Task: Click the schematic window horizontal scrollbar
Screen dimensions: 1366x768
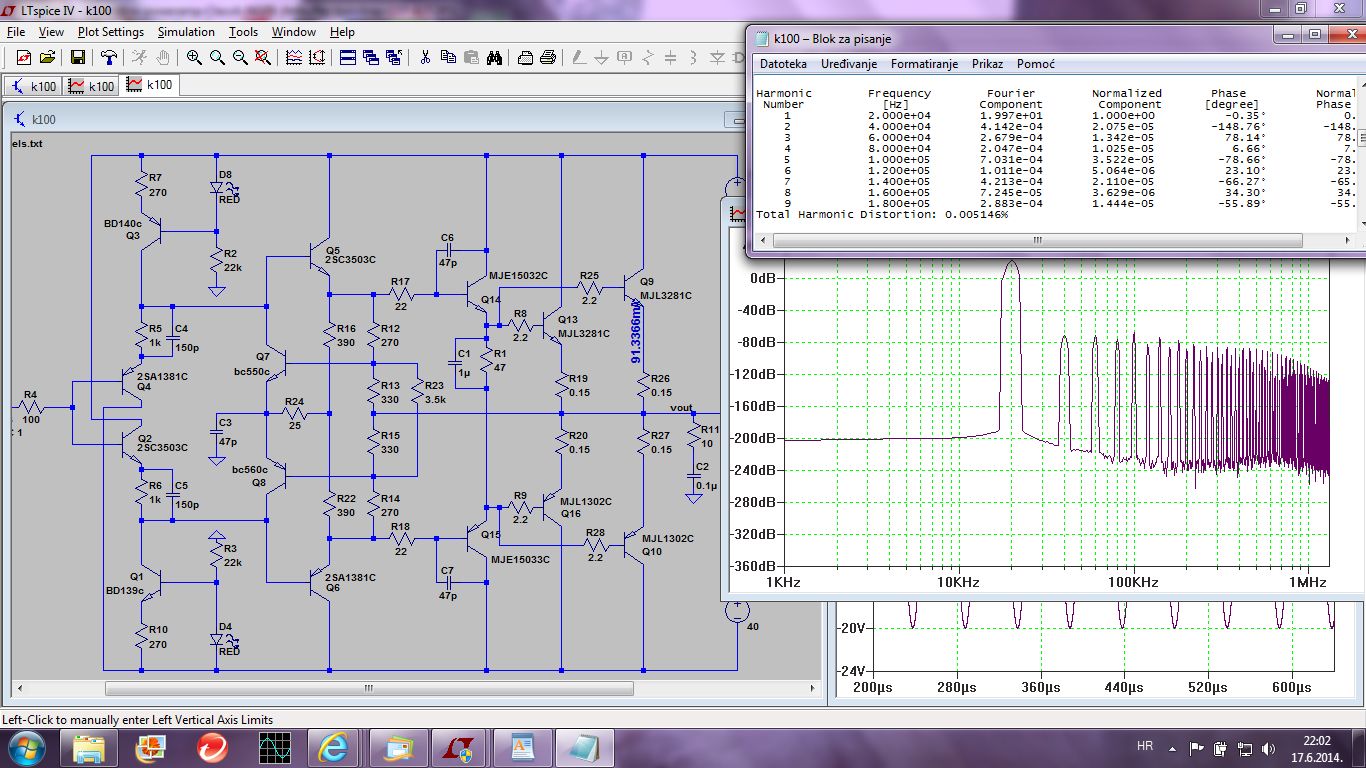Action: (x=369, y=689)
